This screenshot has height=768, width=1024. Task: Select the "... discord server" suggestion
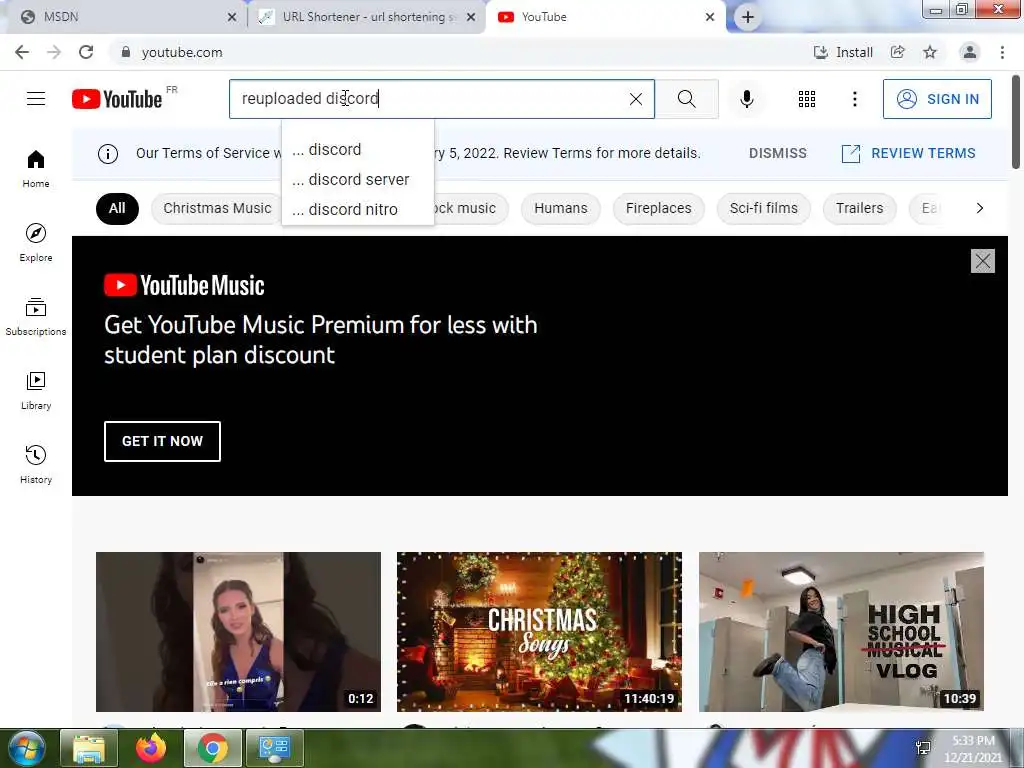(x=357, y=180)
